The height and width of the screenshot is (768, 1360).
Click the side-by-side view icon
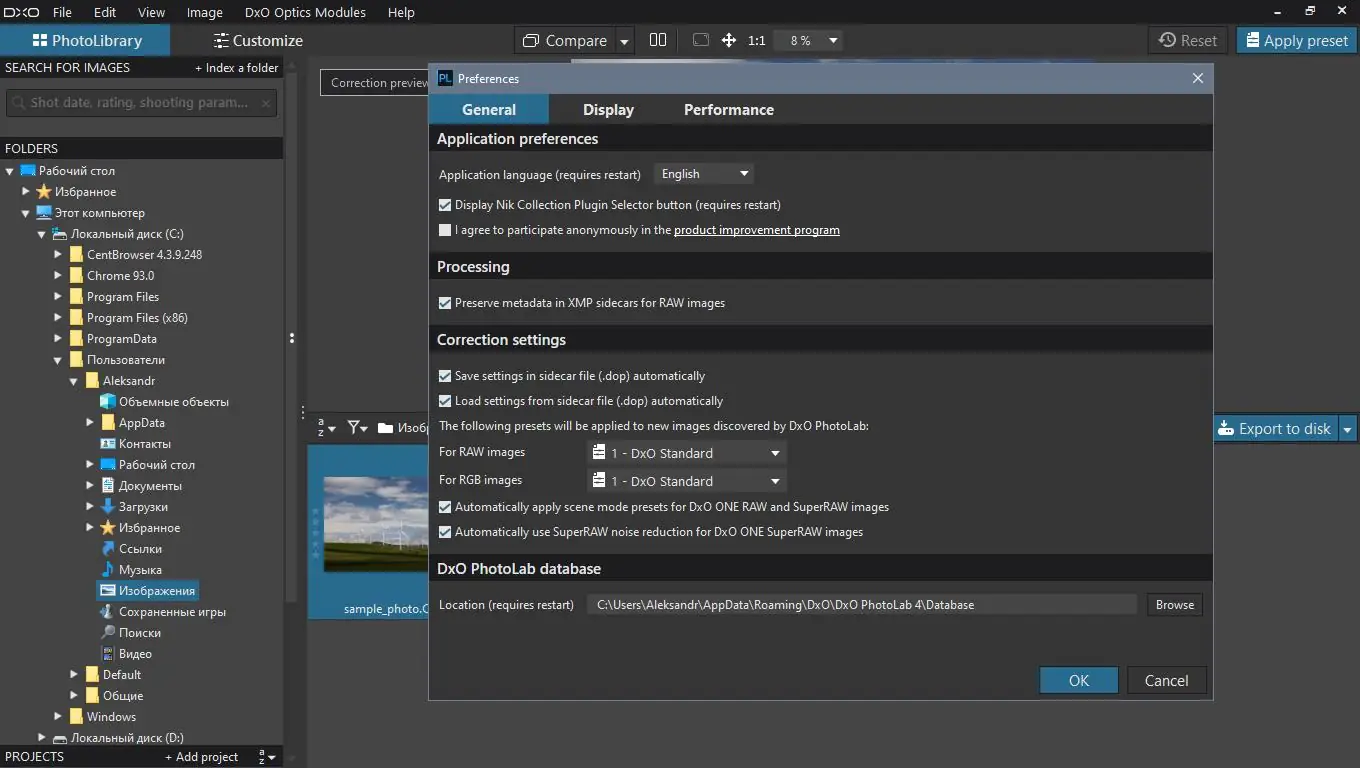657,40
